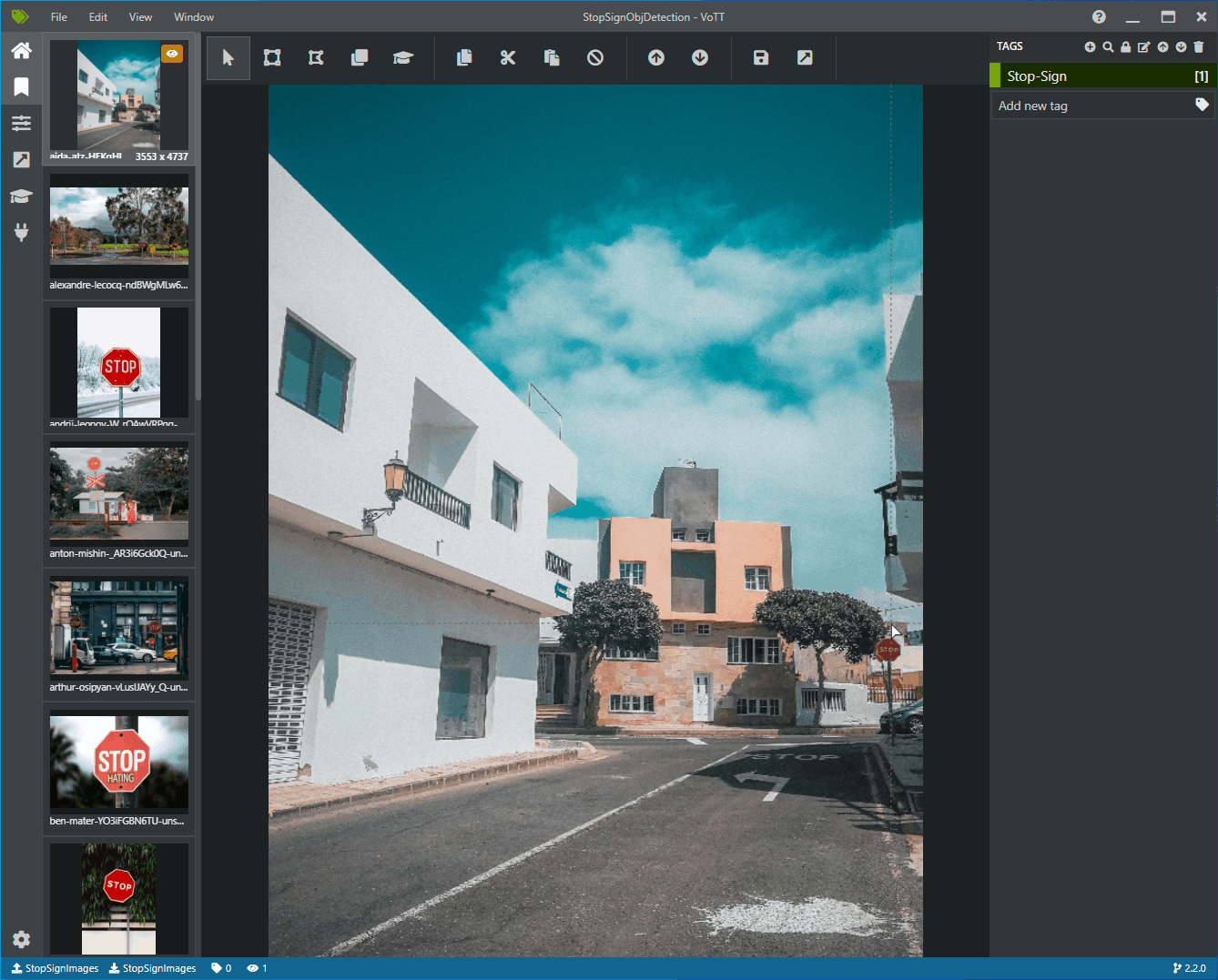This screenshot has height=980, width=1218.
Task: Paste the copied regions
Action: (x=551, y=57)
